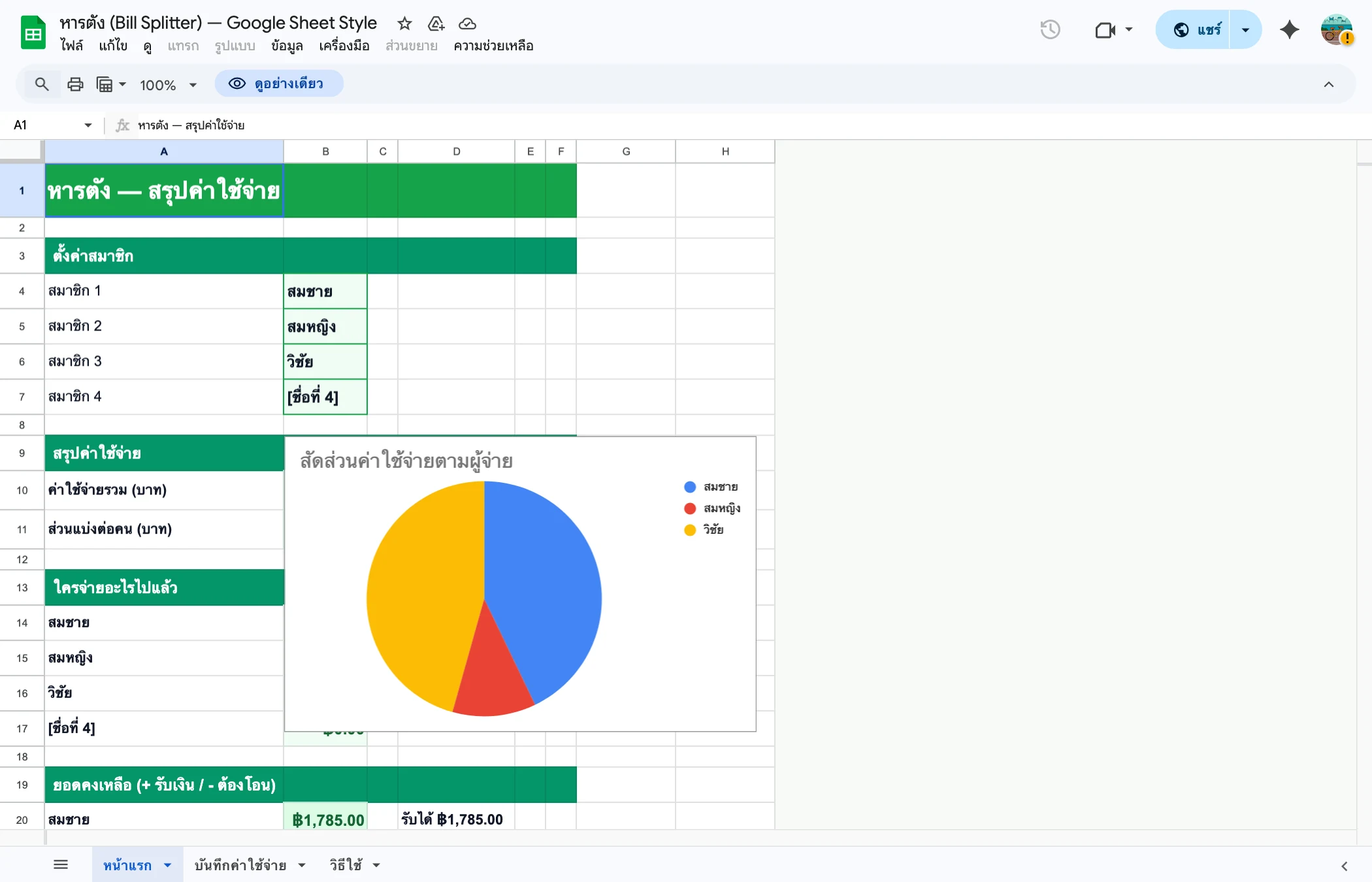Collapse the toolbar with the top-right chevron
Viewport: 1372px width, 882px height.
pos(1329,84)
